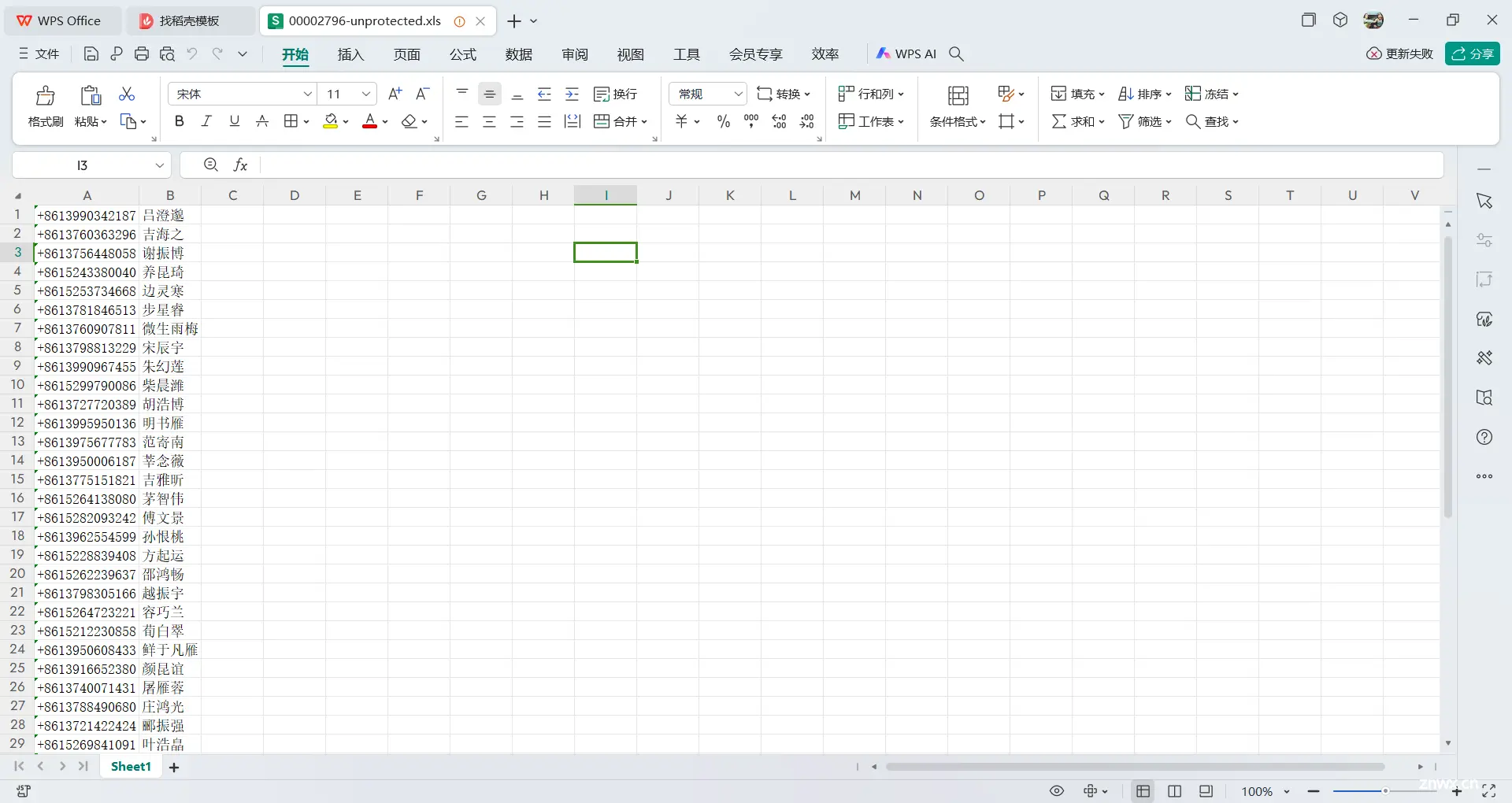Click the Decrease Indent icon
Screen dimensions: 1512x803
[544, 94]
